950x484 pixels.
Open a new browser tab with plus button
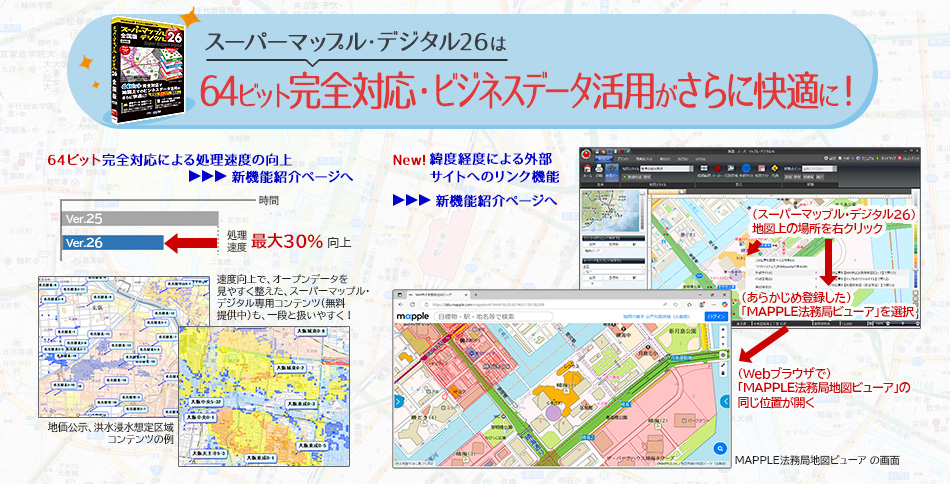coord(476,295)
